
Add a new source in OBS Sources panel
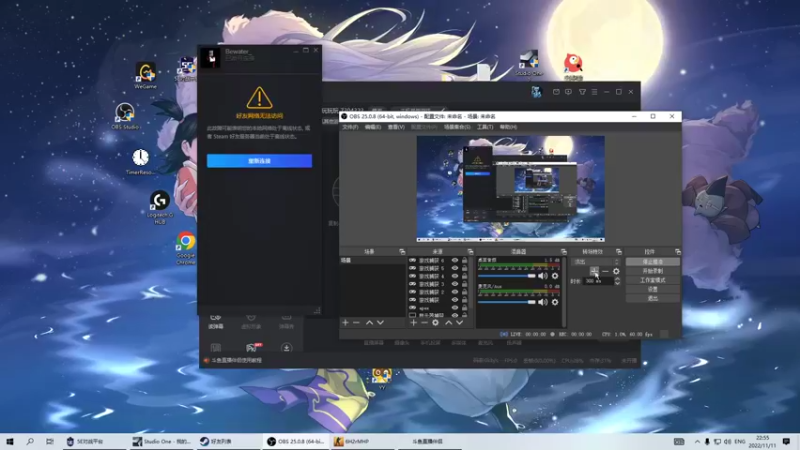tap(414, 322)
